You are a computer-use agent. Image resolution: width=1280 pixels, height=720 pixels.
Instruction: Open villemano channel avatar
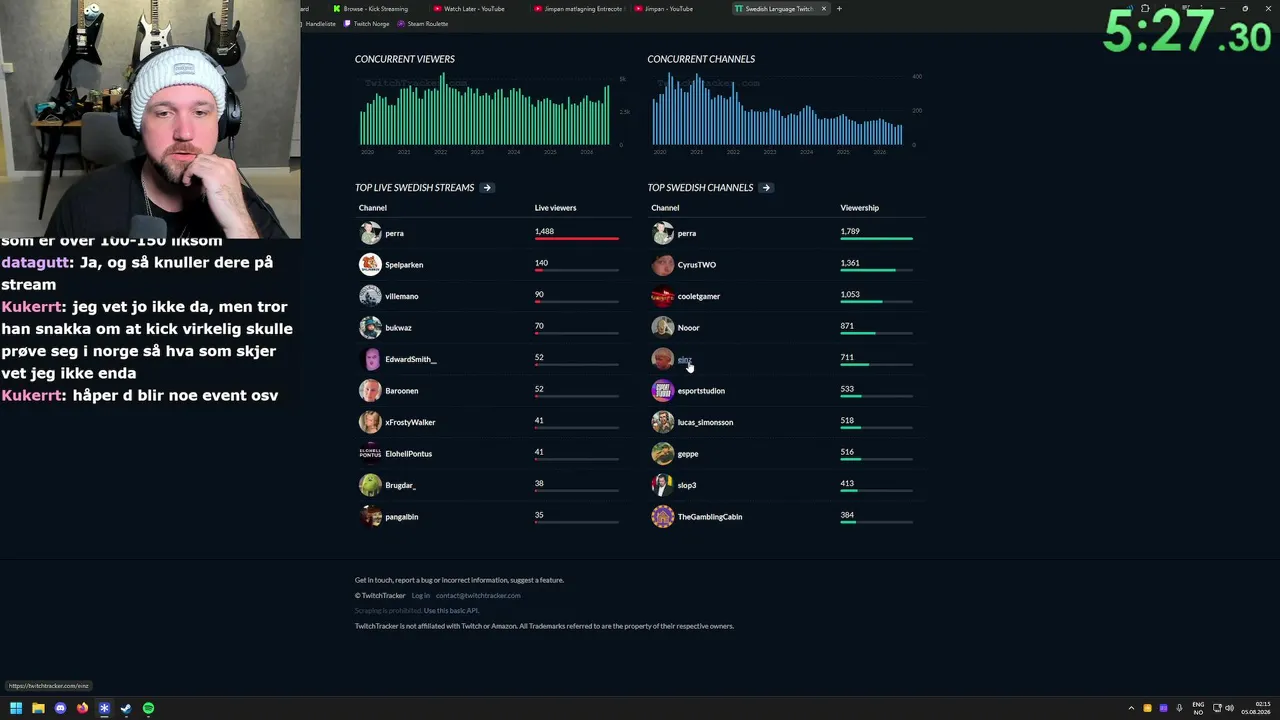[370, 296]
